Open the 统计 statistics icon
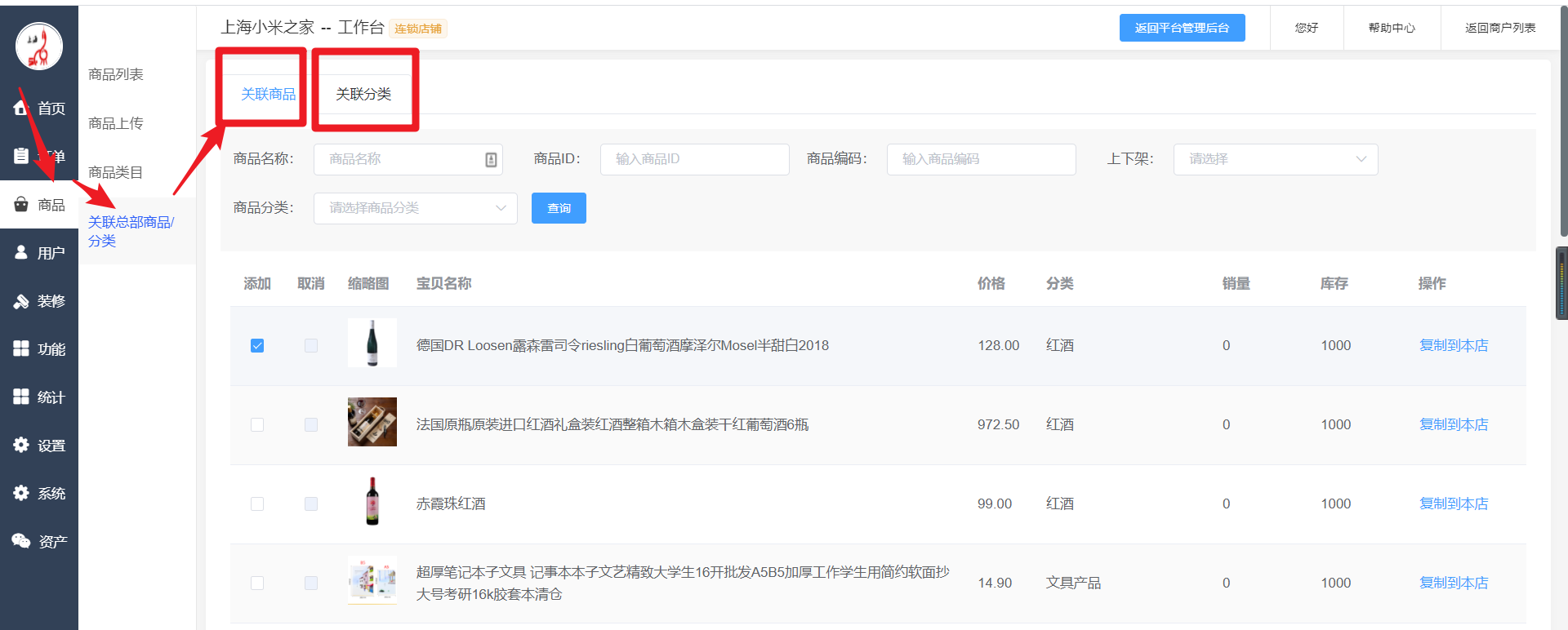The width and height of the screenshot is (1568, 630). (x=21, y=397)
